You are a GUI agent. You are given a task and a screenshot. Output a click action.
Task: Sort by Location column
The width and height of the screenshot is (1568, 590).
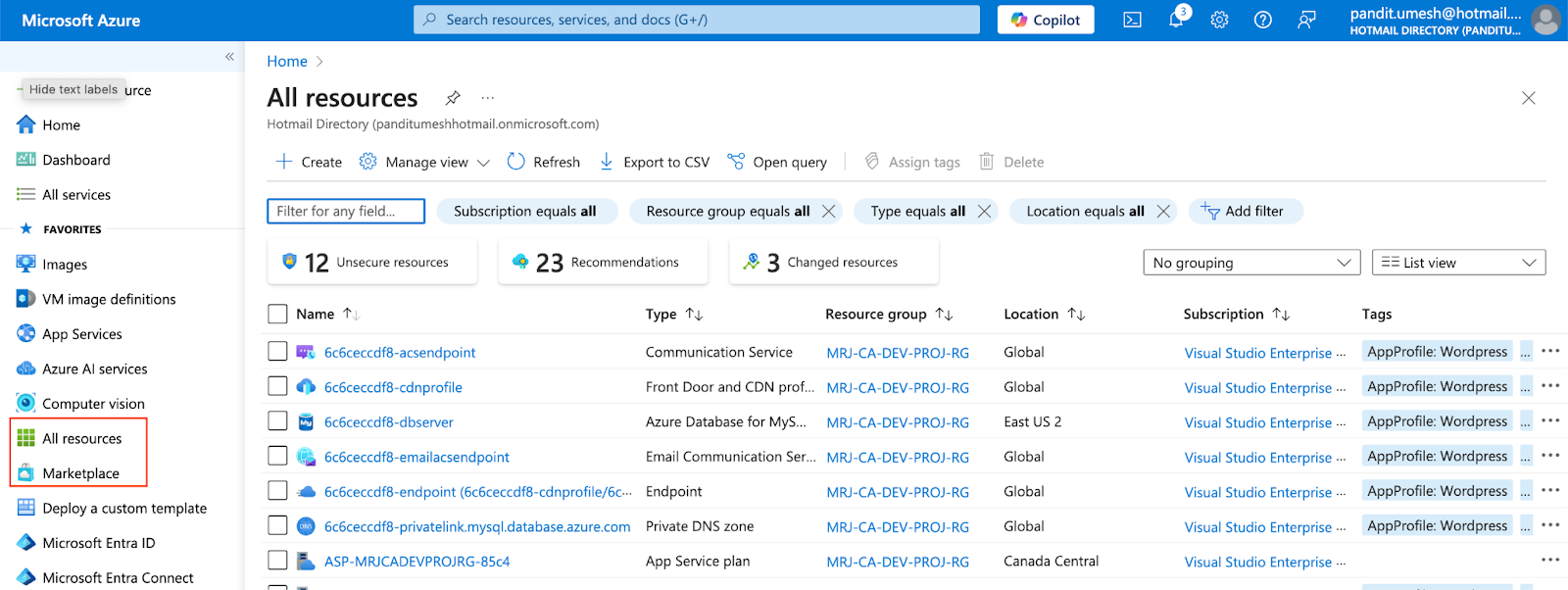click(1044, 314)
